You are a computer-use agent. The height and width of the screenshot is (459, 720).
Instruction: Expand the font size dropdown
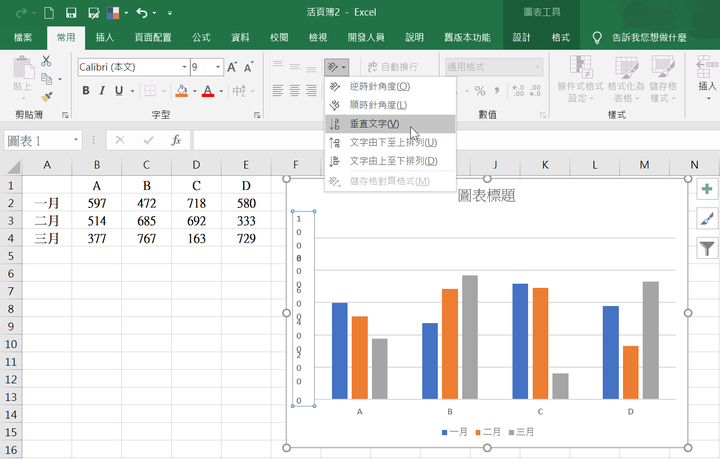click(x=217, y=67)
